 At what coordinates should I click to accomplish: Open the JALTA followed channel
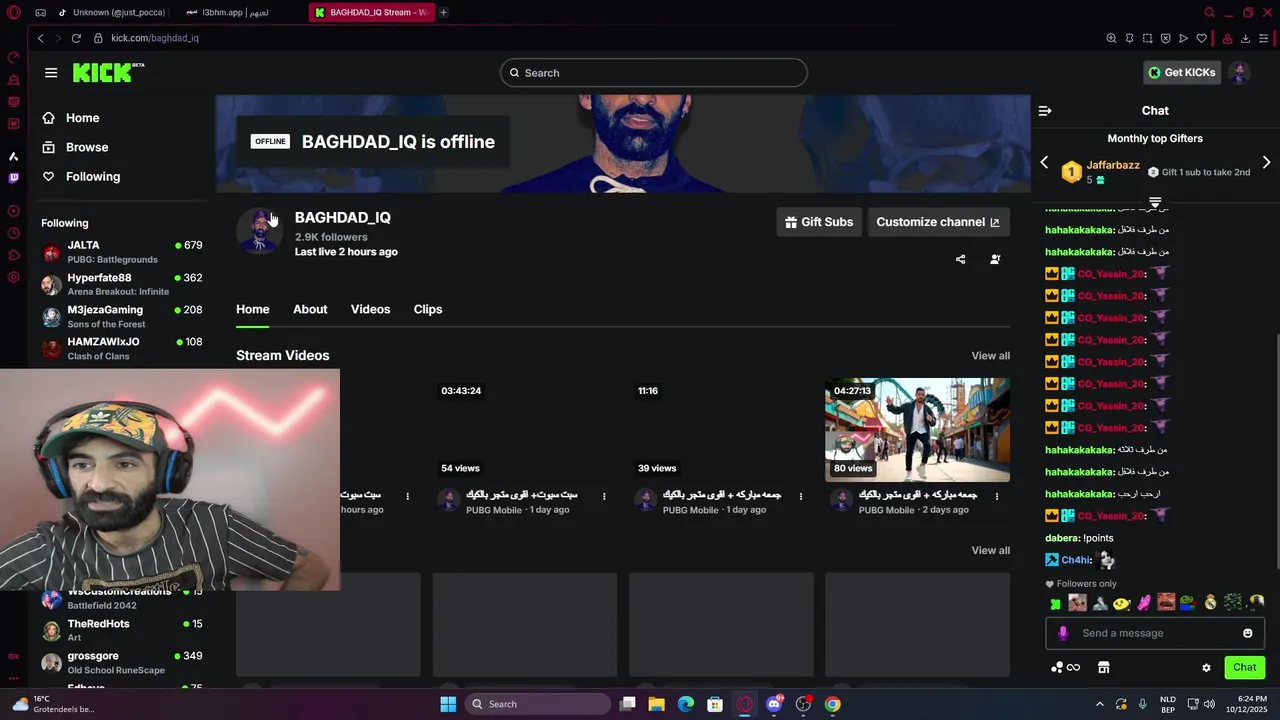click(121, 252)
